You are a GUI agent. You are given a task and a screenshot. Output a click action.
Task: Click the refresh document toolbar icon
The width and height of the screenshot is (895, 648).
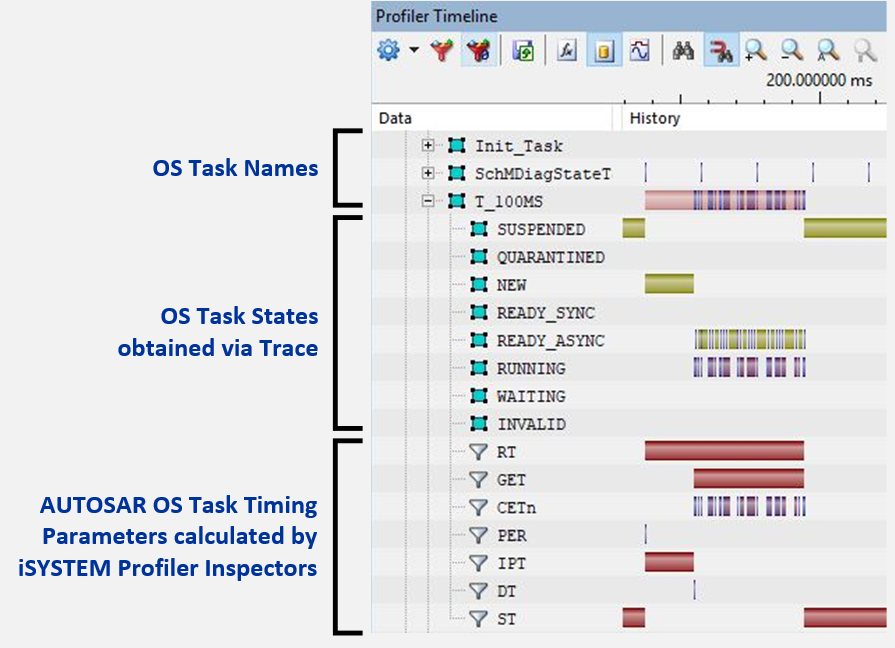(x=523, y=51)
